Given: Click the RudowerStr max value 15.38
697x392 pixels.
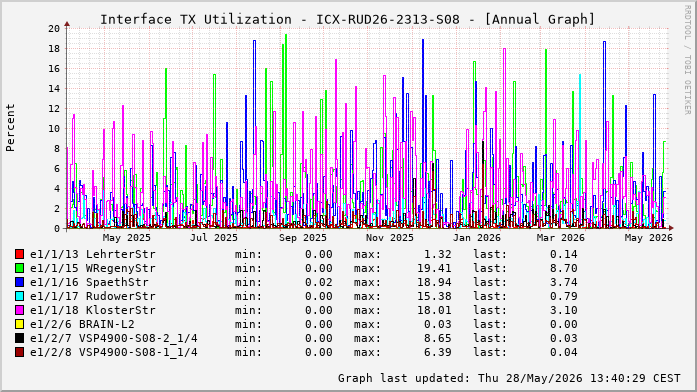Looking at the screenshot, I should click(434, 296).
